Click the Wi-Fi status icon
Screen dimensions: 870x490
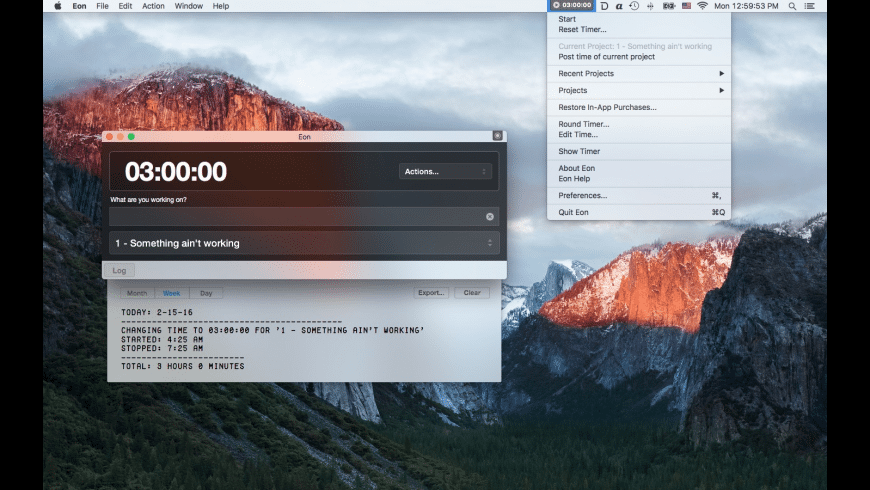pyautogui.click(x=702, y=6)
